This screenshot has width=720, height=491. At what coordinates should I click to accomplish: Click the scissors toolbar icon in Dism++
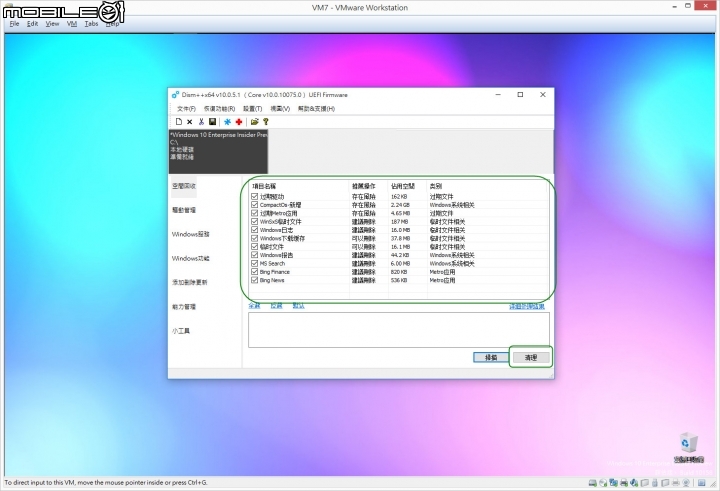[x=201, y=122]
